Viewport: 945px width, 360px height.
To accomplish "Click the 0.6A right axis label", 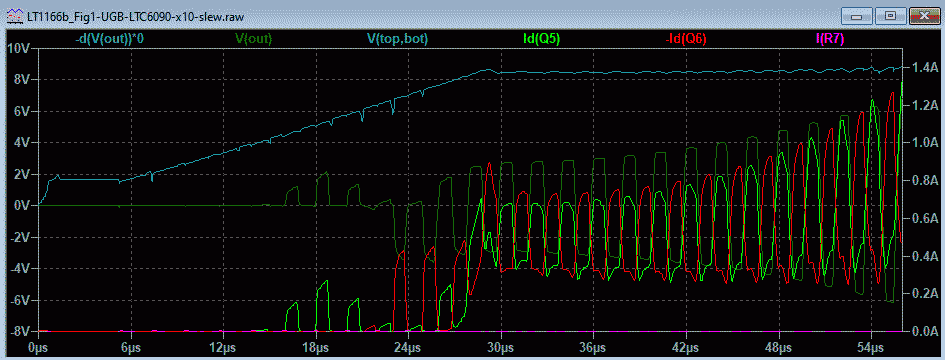I will [925, 218].
